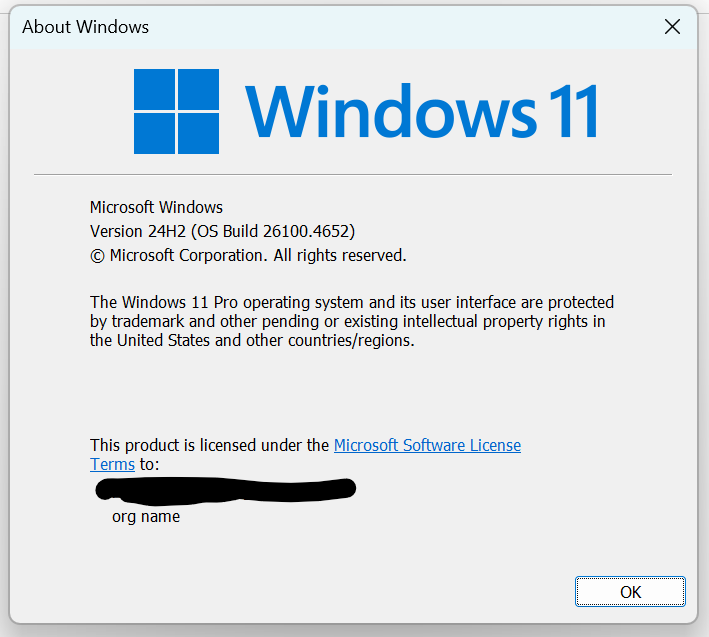
Task: Open the Microsoft Software License link
Action: 427,445
